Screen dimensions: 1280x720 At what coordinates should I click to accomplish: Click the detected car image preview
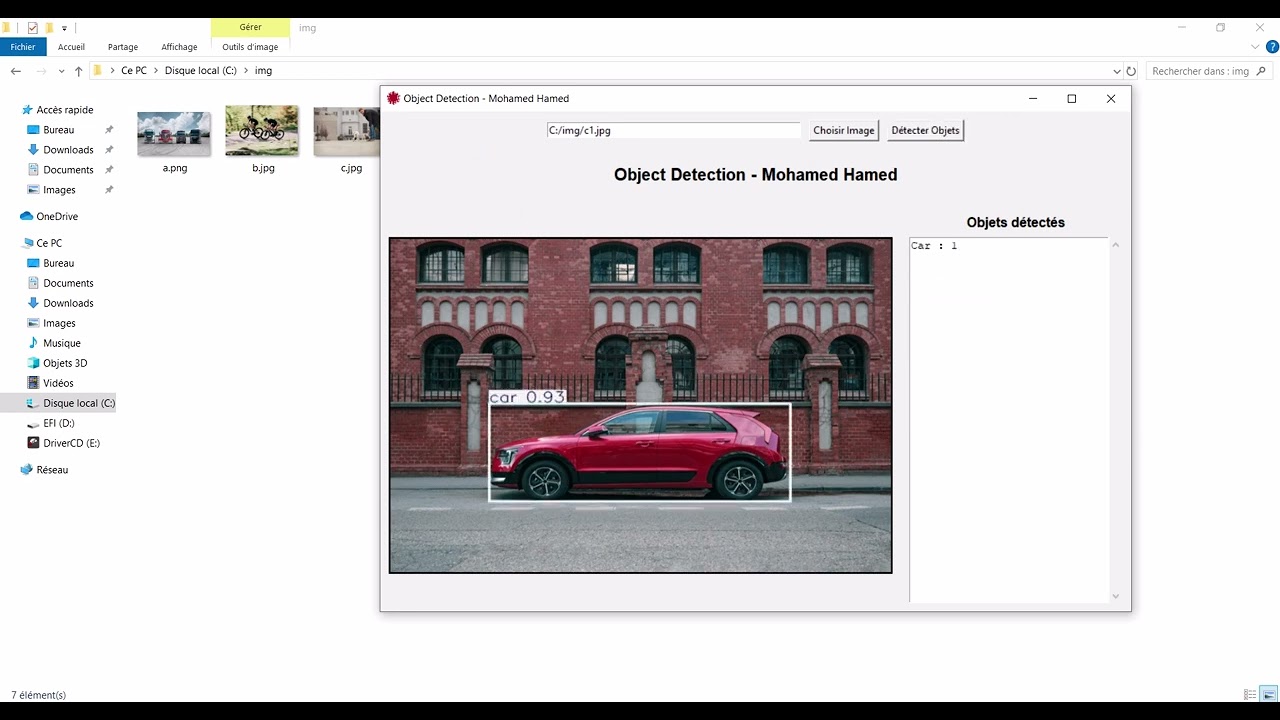click(640, 405)
